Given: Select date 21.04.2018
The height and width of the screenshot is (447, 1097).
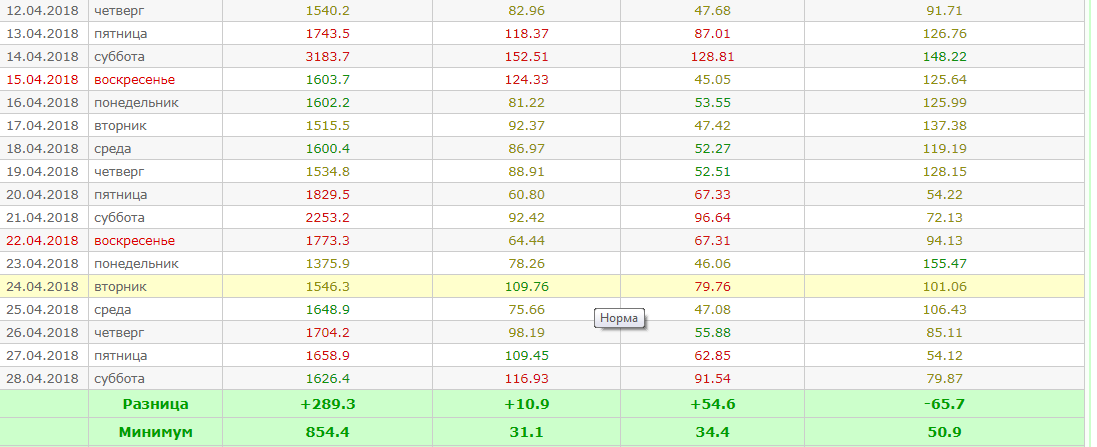Looking at the screenshot, I should 43,218.
